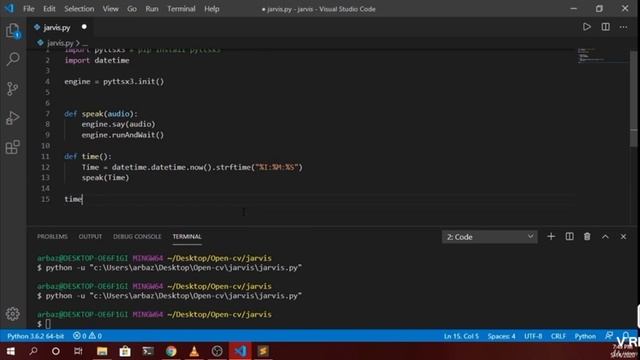Click 'def speak(audio):' on line 7
The image size is (640, 360).
click(x=101, y=114)
